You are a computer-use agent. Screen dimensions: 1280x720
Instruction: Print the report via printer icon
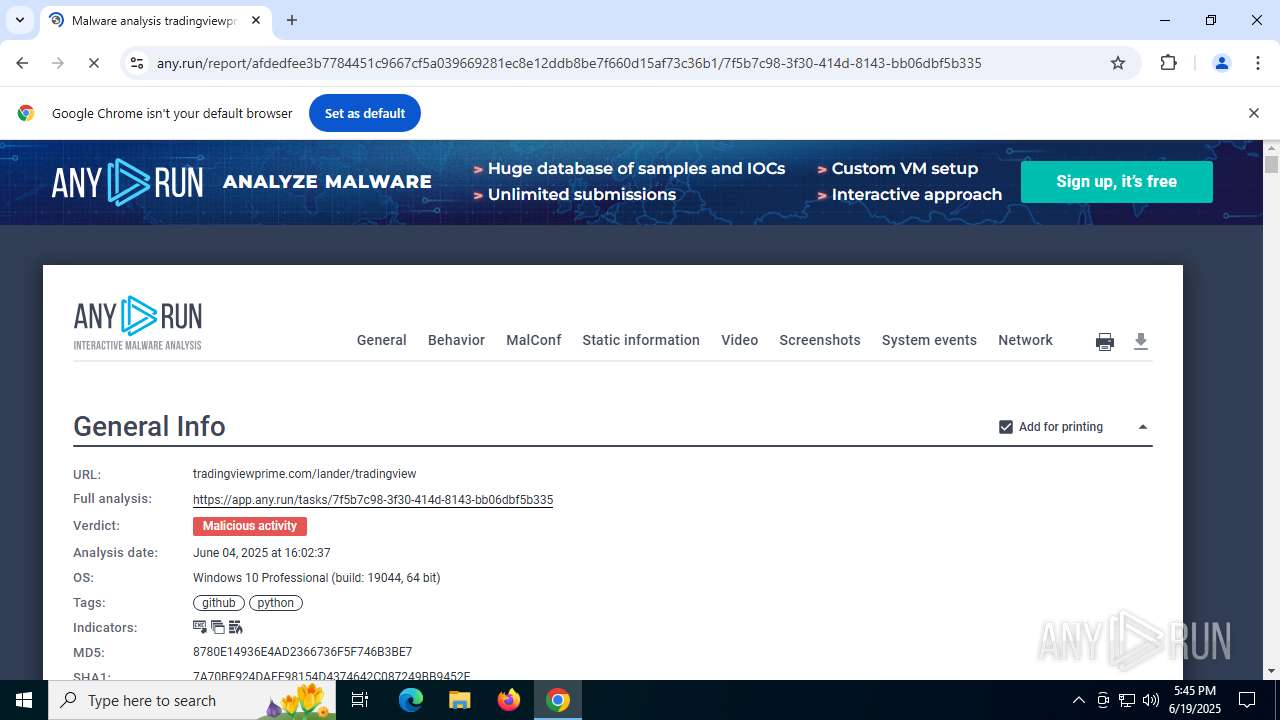click(1105, 342)
